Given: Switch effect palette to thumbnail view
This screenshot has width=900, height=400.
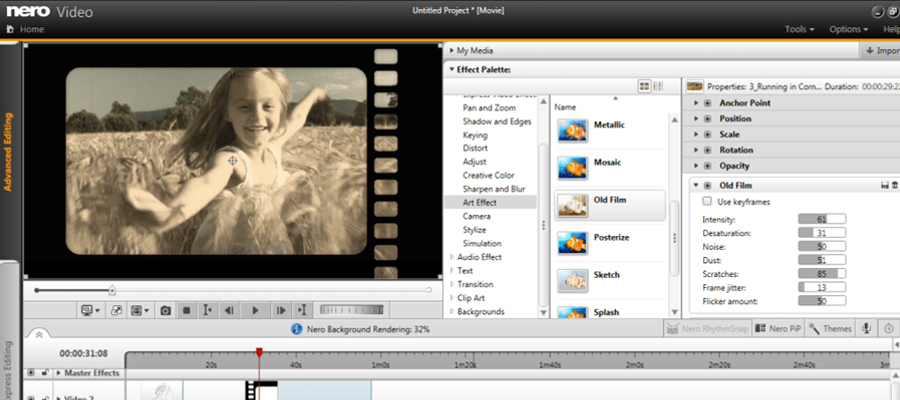Looking at the screenshot, I should (645, 87).
